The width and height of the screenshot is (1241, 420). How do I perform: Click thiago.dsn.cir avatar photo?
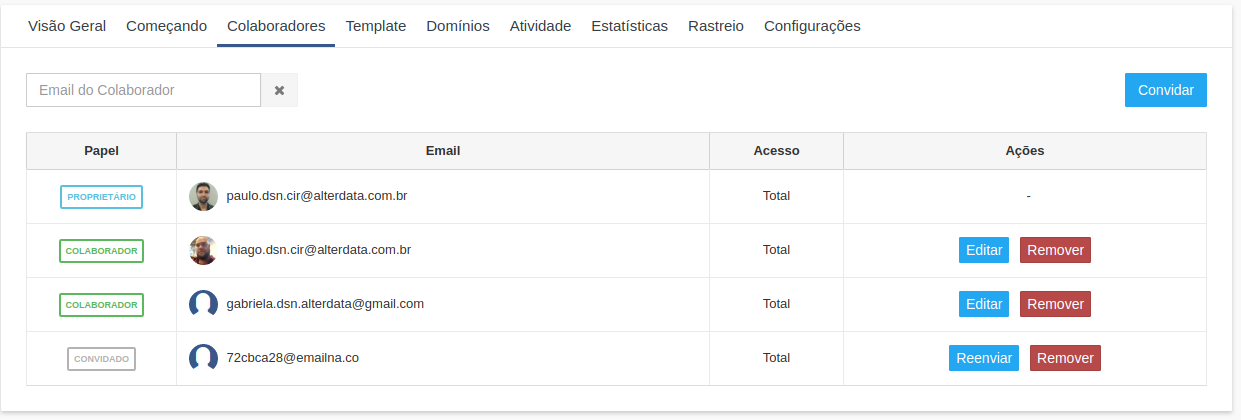[203, 250]
